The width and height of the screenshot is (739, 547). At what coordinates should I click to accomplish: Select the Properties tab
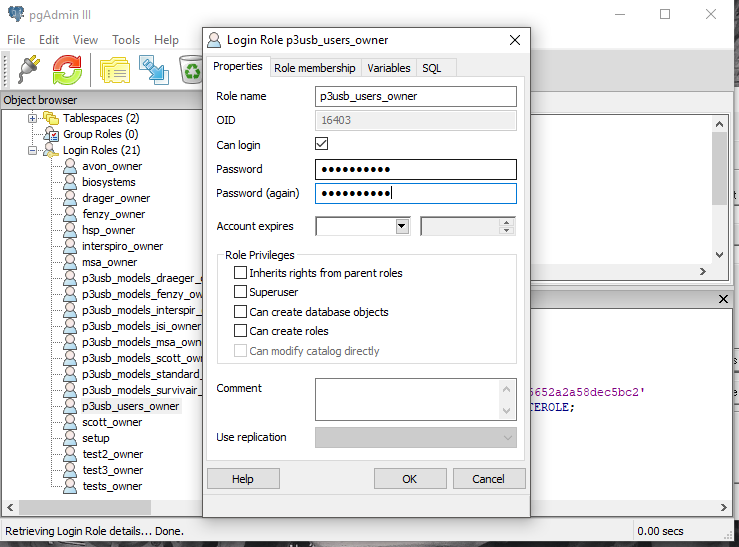238,66
